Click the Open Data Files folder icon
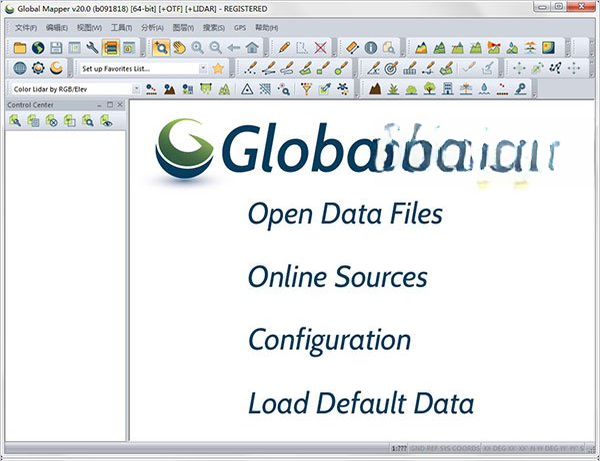Screen dimensions: 600x461 (20, 48)
